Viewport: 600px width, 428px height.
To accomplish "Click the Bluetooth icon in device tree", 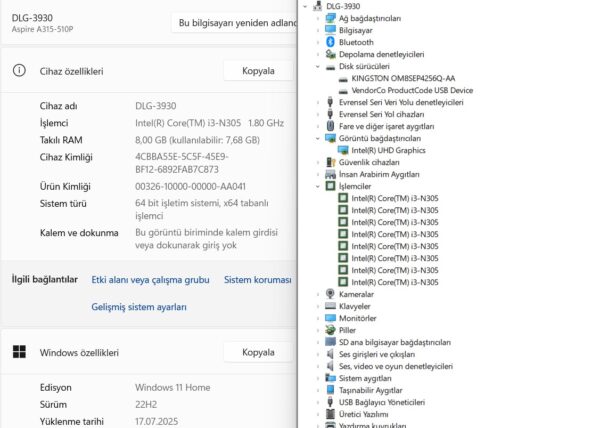I will 331,42.
